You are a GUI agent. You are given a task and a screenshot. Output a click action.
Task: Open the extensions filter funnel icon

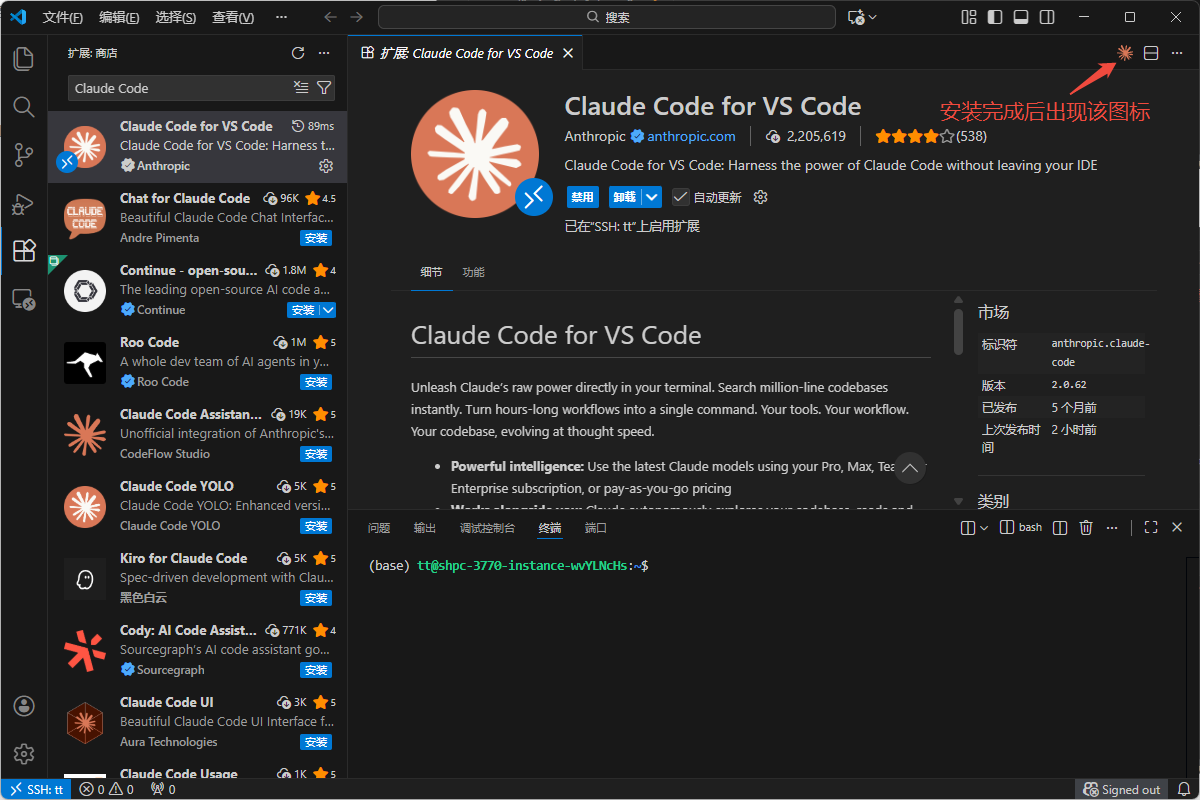click(x=324, y=88)
